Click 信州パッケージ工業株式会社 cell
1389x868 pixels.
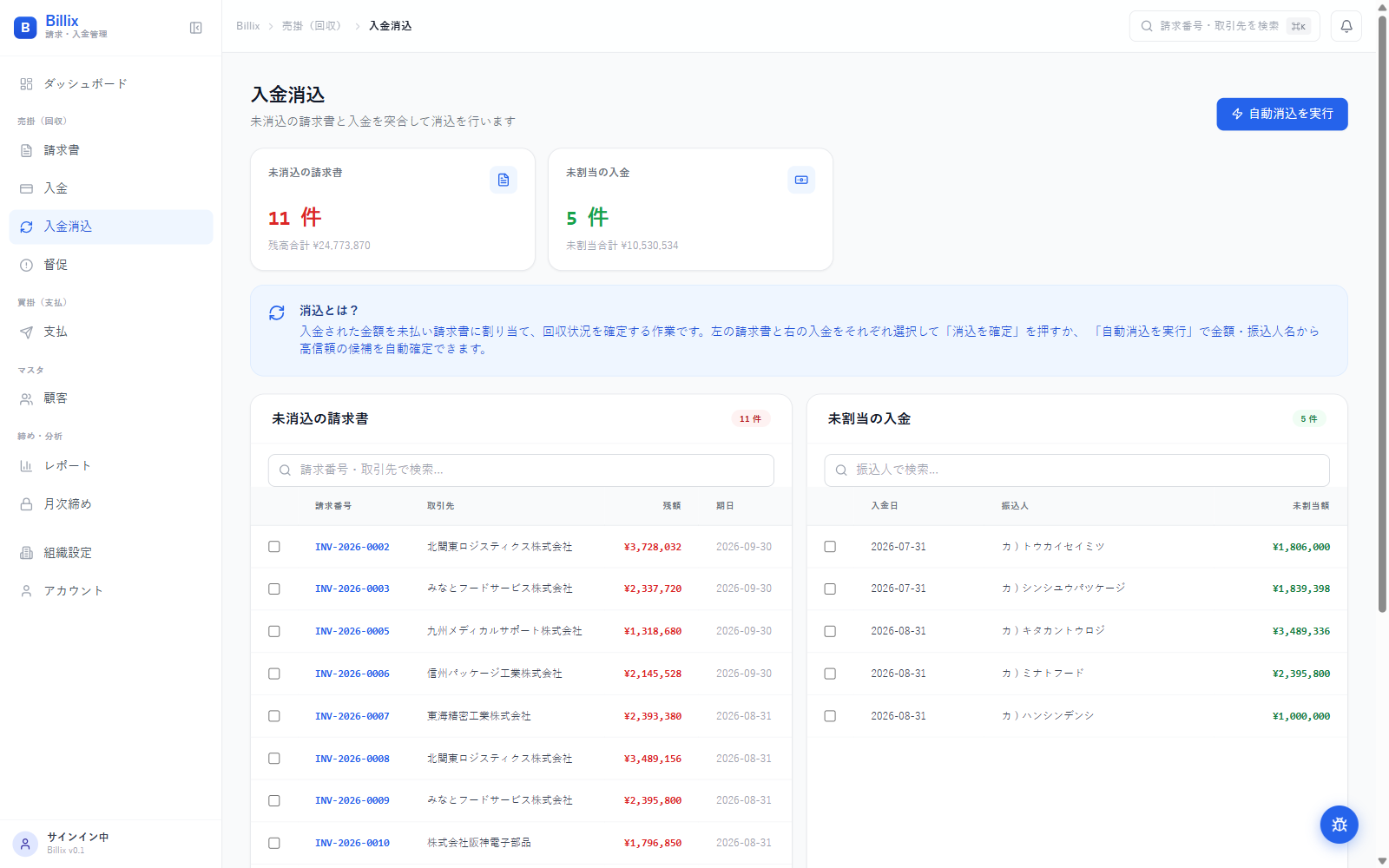(495, 674)
